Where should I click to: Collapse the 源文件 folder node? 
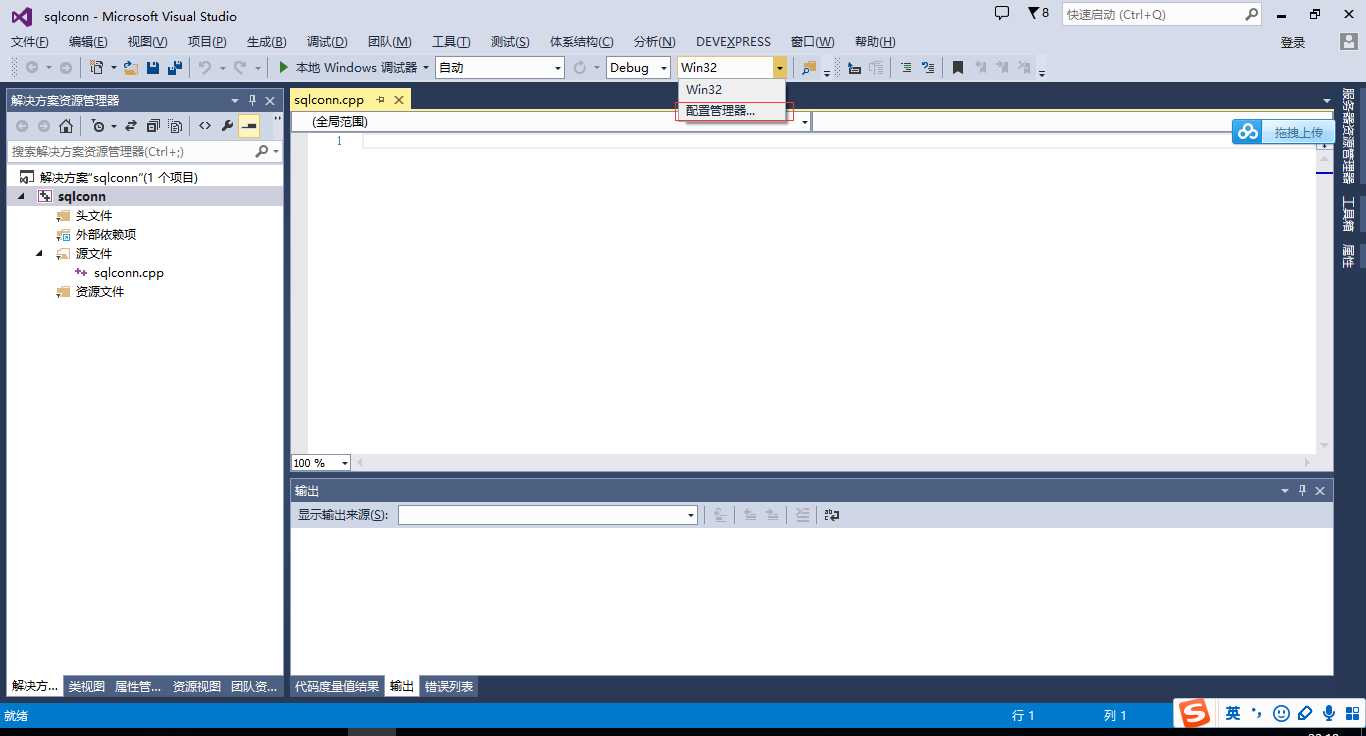coord(40,254)
